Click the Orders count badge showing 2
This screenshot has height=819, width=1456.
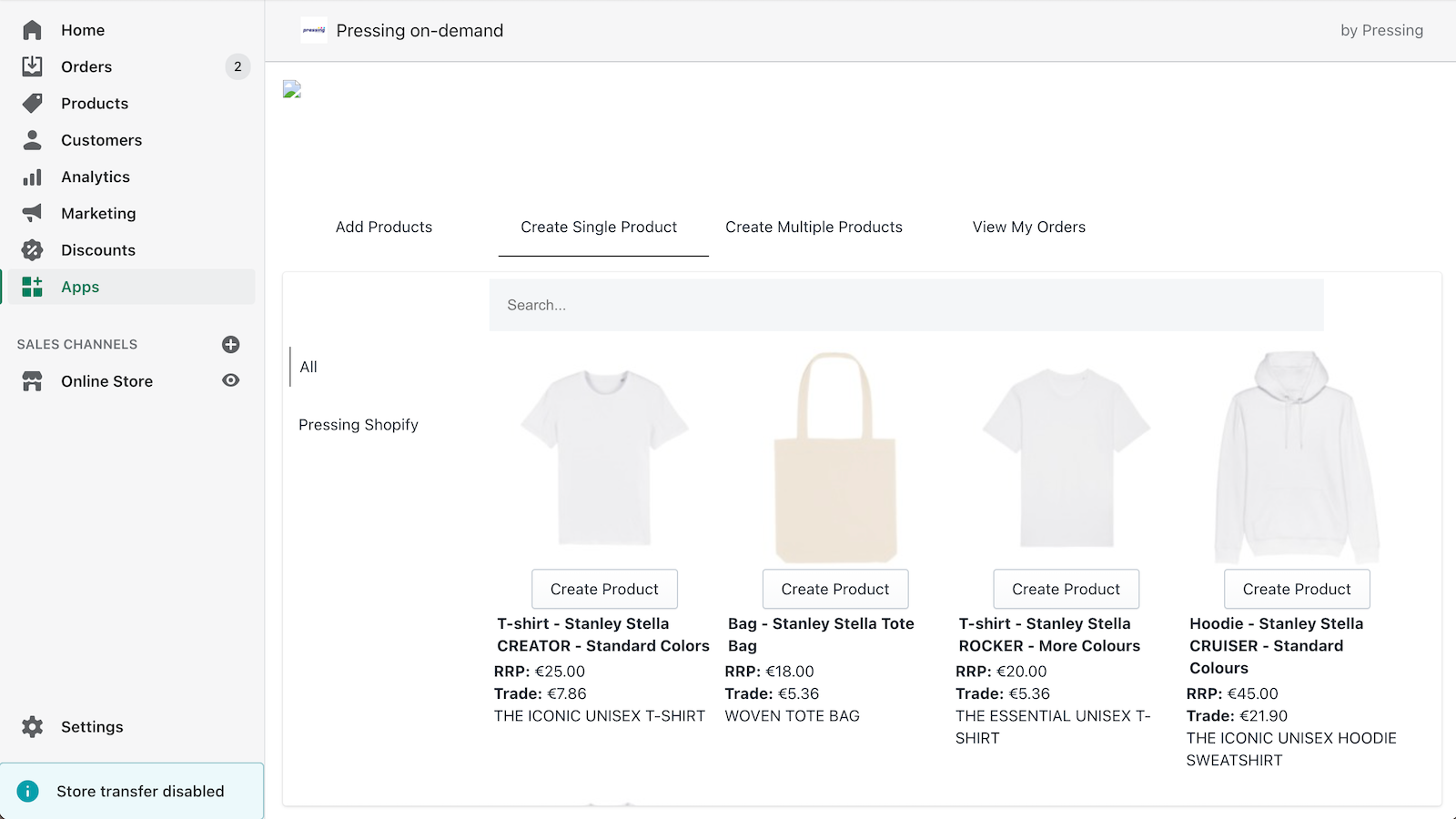pos(238,66)
